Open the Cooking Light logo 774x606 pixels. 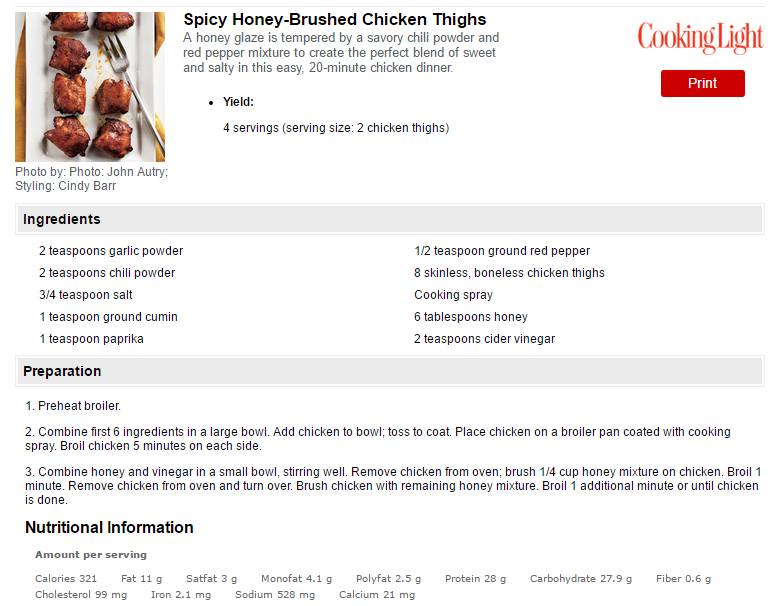coord(700,38)
